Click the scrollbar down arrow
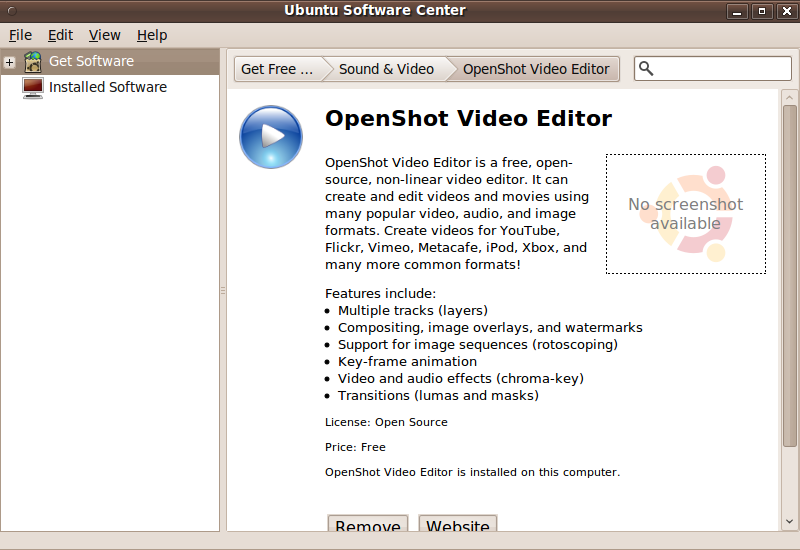The image size is (800, 550). point(789,521)
